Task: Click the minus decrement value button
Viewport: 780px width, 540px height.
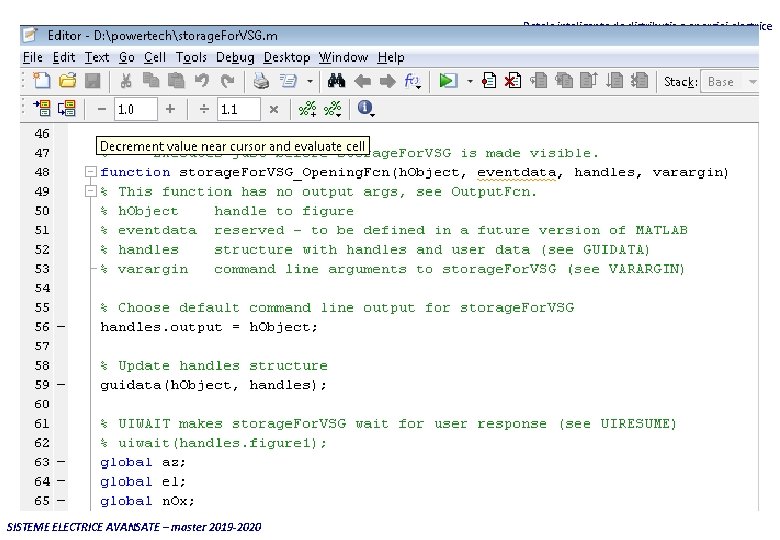Action: 102,108
